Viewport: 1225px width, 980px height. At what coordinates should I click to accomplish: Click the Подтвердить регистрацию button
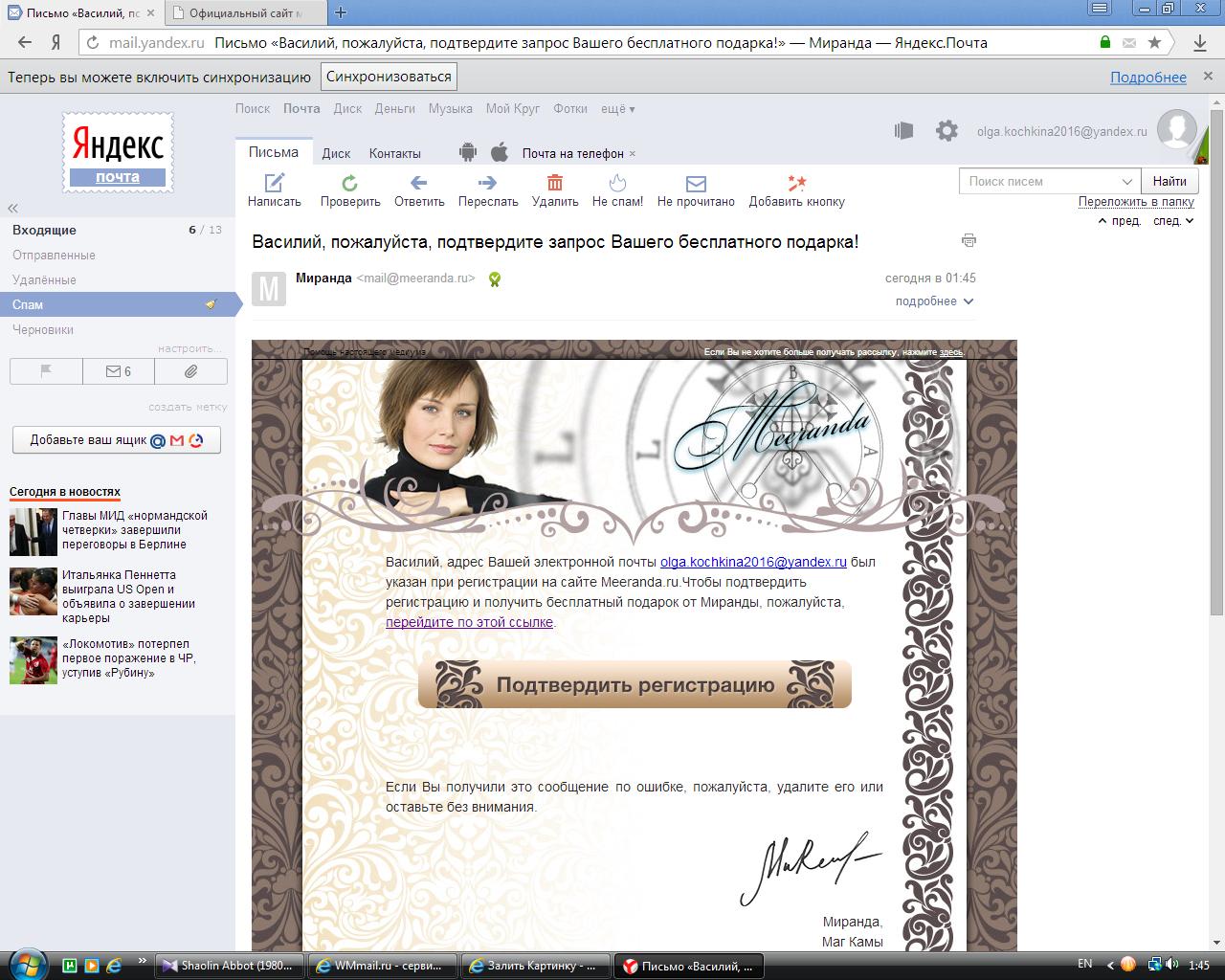coord(635,684)
